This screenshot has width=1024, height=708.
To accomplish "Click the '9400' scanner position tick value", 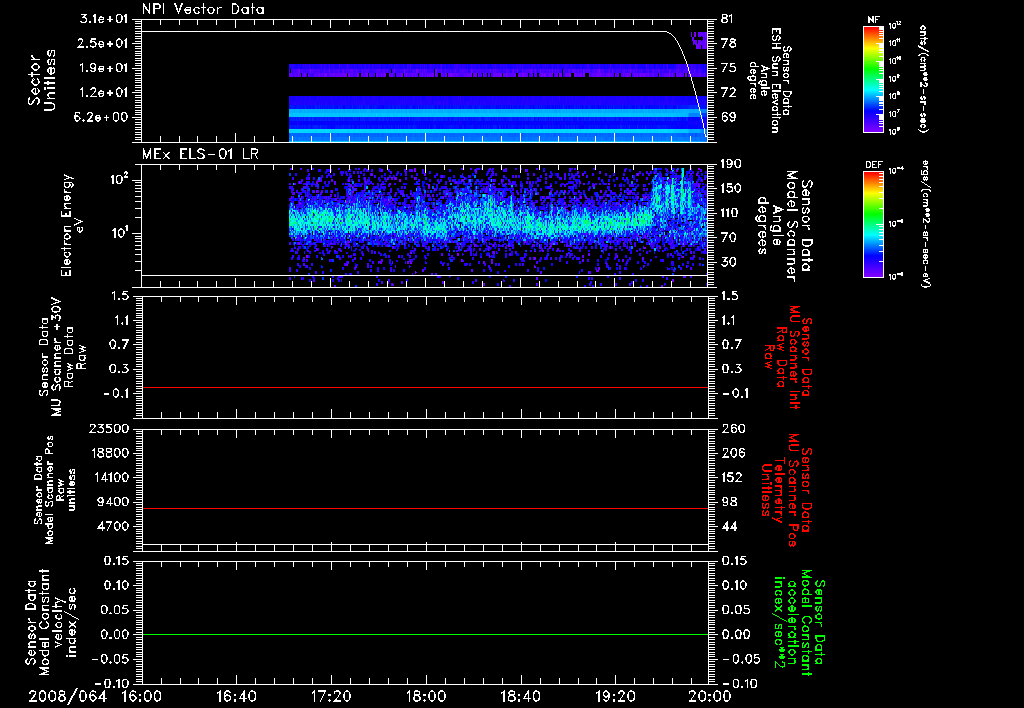I will 113,502.
